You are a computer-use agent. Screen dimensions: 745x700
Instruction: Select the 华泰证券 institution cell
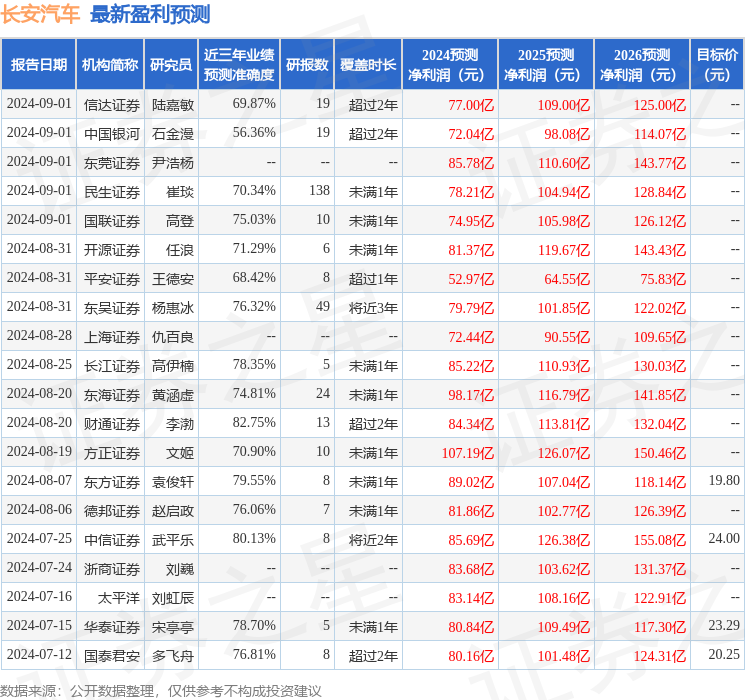point(112,626)
